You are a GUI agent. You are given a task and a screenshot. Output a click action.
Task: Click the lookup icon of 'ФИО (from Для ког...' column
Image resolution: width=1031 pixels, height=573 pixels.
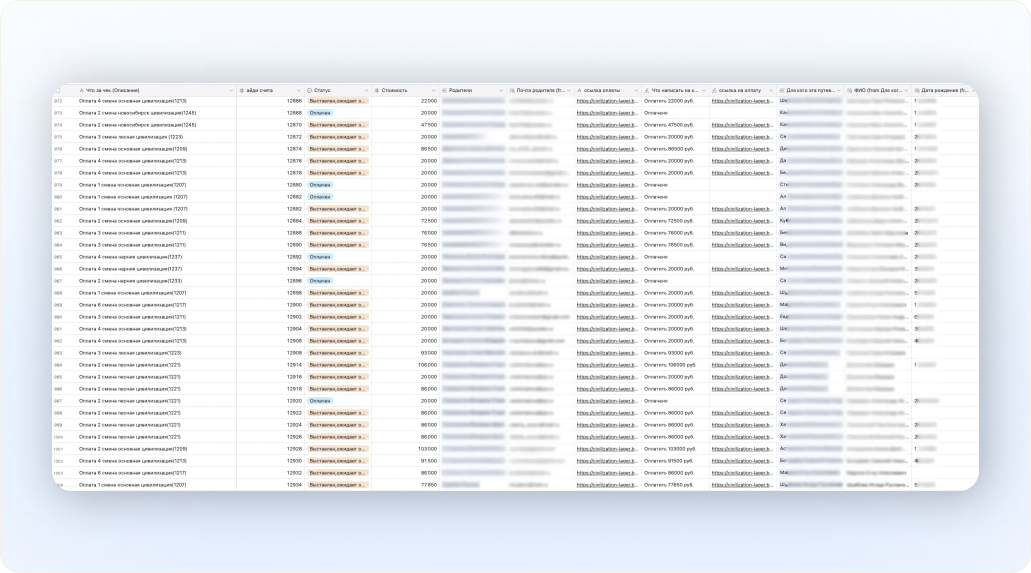(849, 90)
